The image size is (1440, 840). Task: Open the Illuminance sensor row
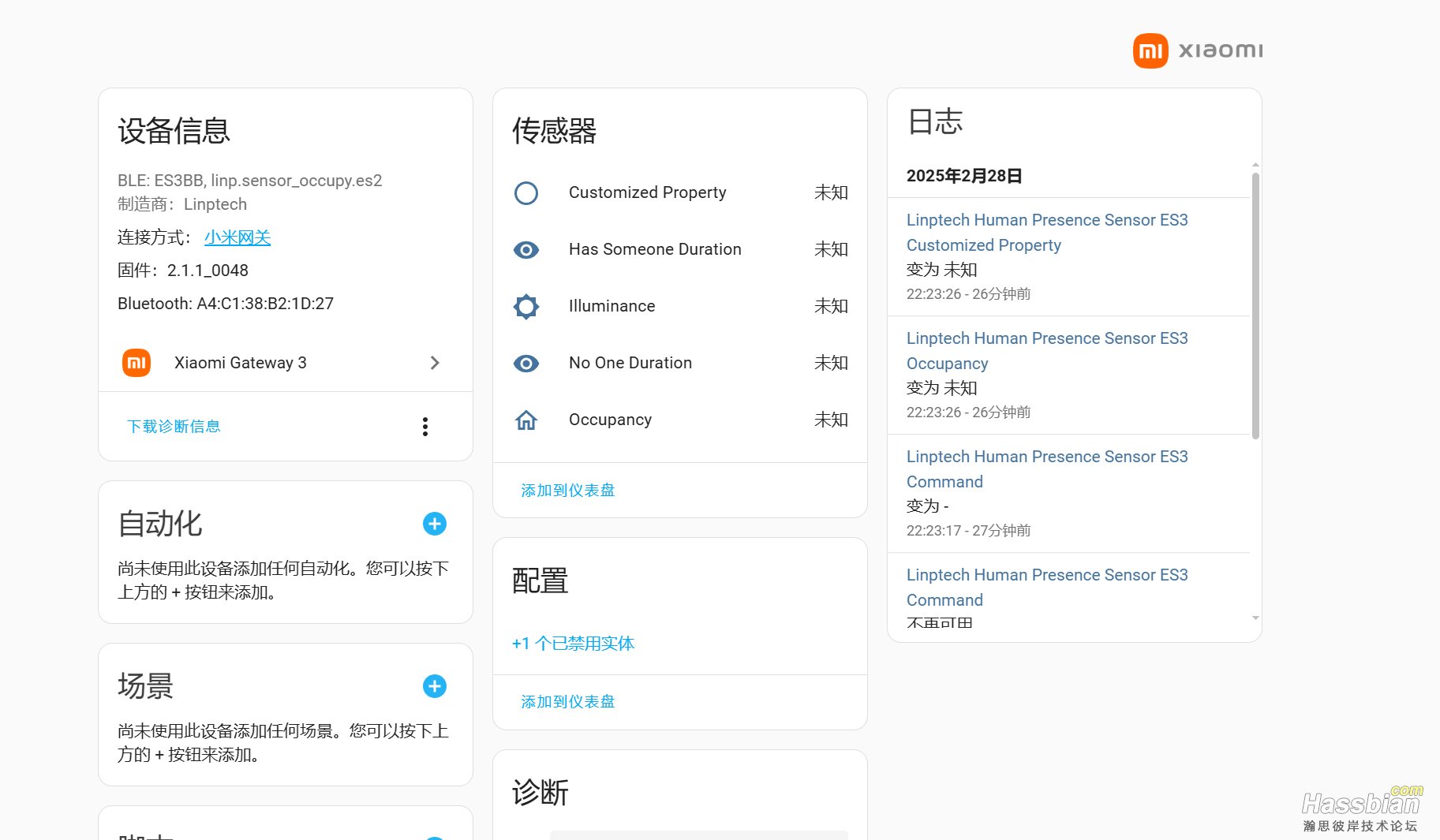680,306
